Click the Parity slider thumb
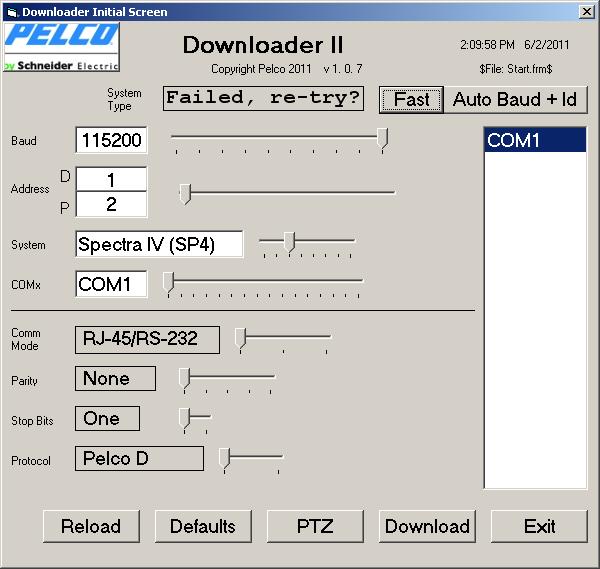600x569 pixels. [184, 378]
